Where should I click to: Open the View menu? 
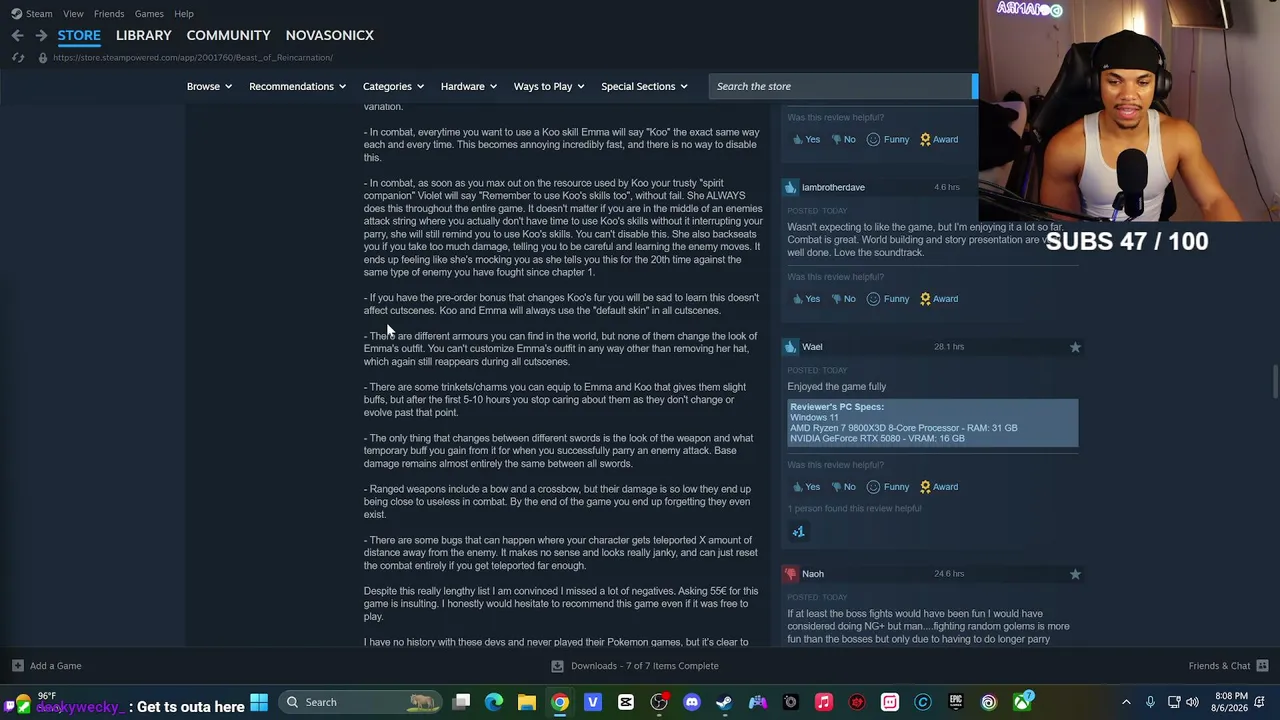coord(73,13)
